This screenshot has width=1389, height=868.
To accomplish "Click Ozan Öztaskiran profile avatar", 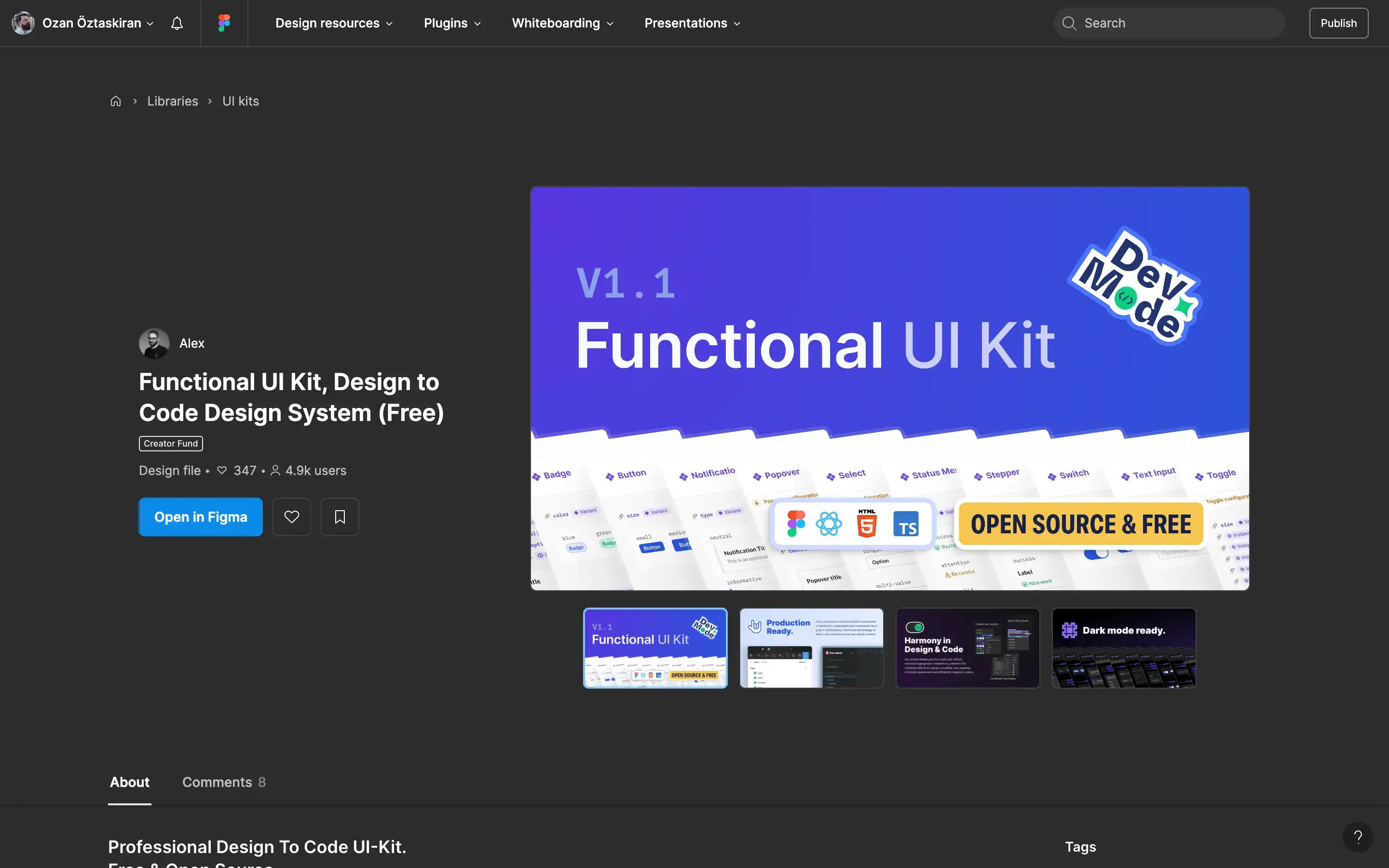I will pos(23,23).
